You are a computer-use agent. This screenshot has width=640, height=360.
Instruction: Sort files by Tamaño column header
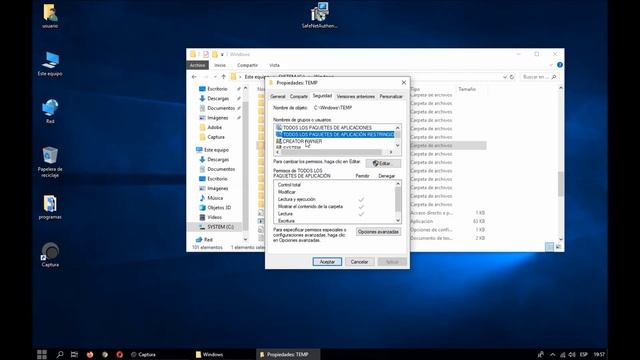(467, 89)
